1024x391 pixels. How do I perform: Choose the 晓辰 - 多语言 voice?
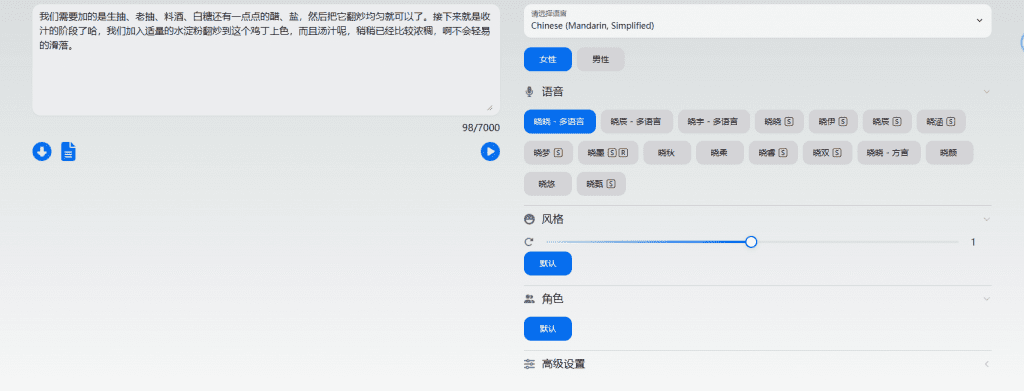tap(636, 121)
